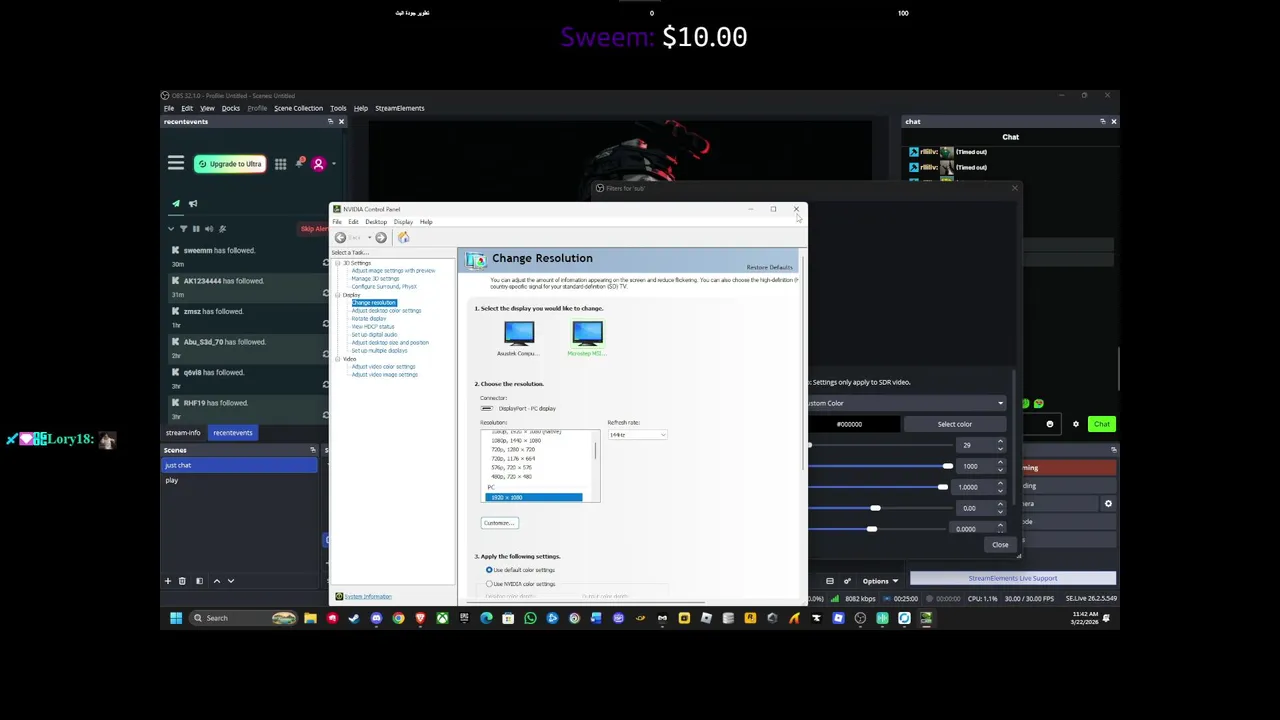The height and width of the screenshot is (720, 1280).
Task: Collapse the Display tree node
Action: 337,295
